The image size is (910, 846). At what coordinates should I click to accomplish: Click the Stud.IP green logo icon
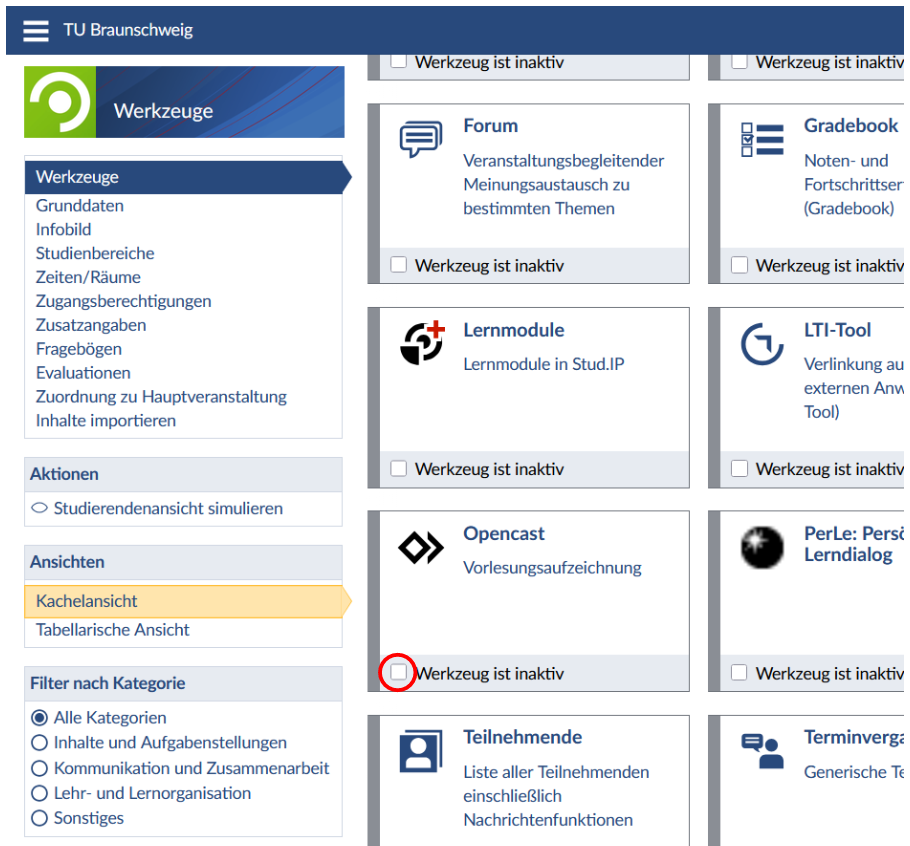click(x=60, y=102)
